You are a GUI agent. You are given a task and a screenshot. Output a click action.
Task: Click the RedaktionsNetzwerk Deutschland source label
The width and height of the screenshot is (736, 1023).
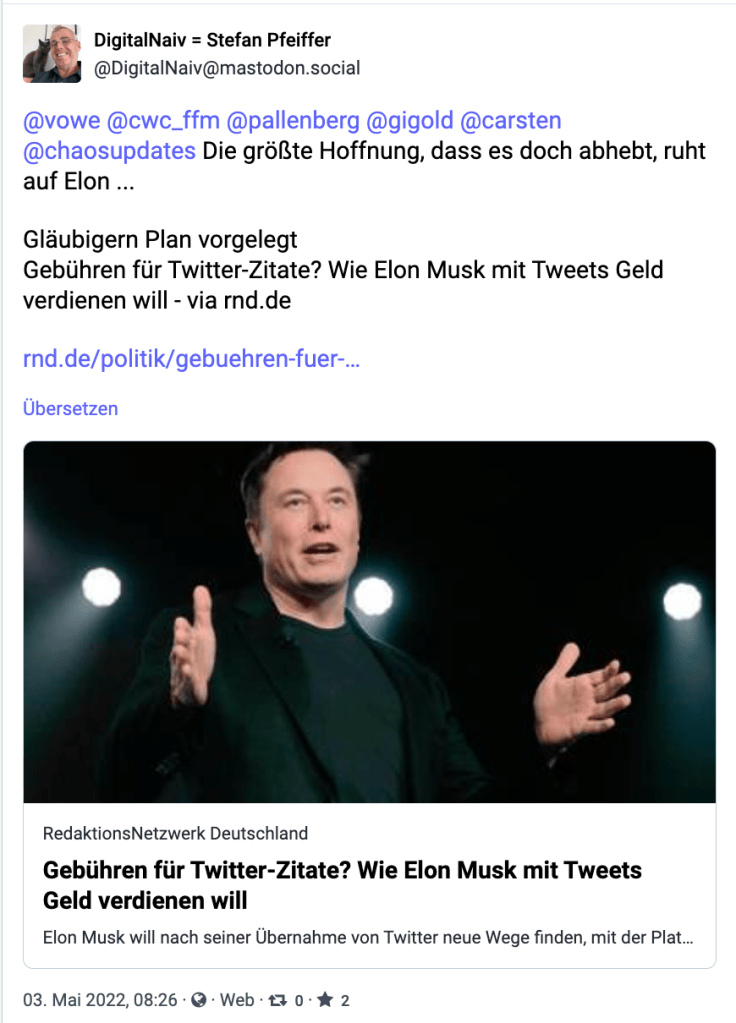point(175,833)
